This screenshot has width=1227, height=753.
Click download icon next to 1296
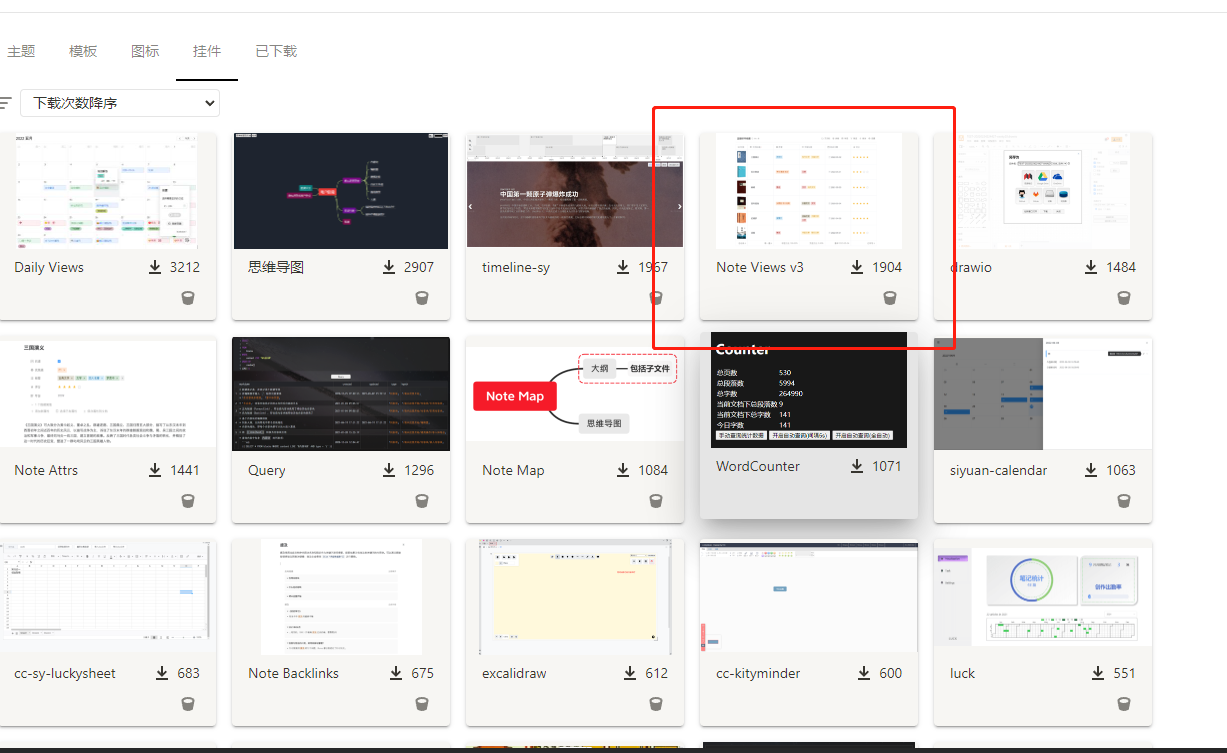pos(389,470)
